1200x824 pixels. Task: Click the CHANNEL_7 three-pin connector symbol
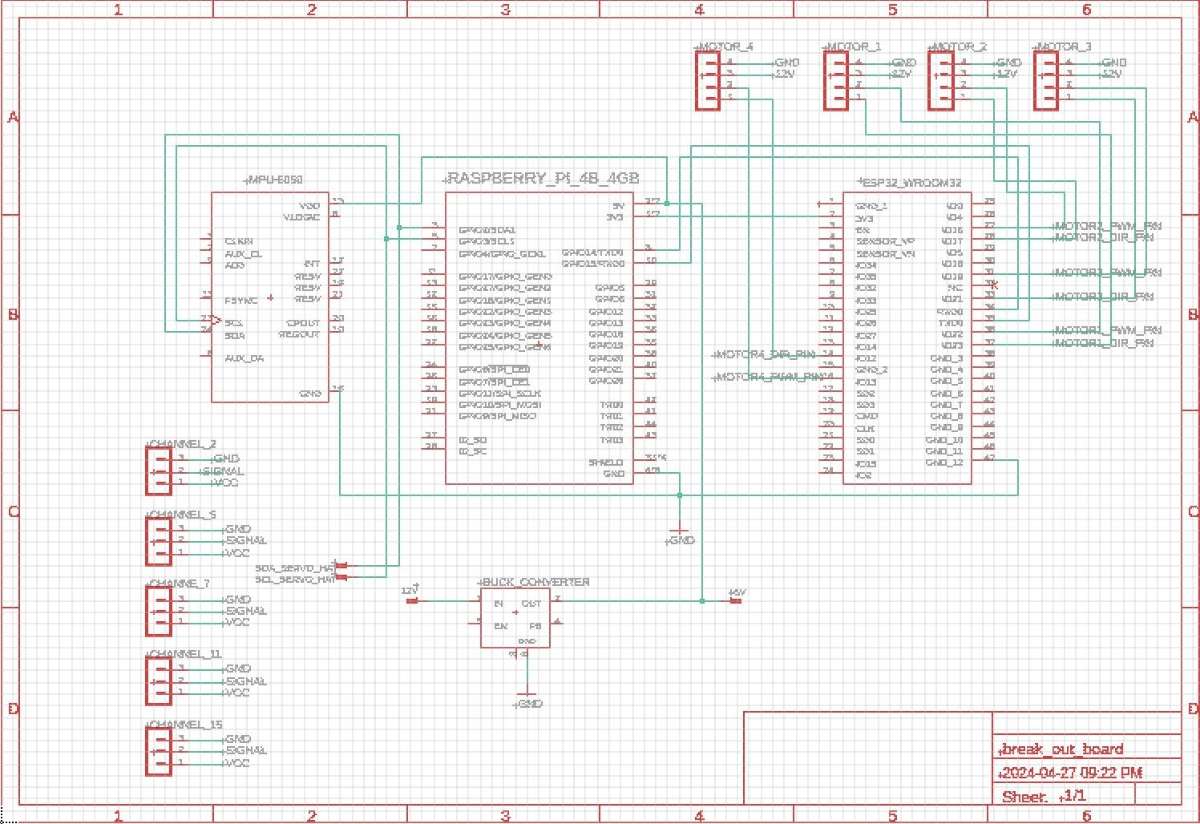158,610
